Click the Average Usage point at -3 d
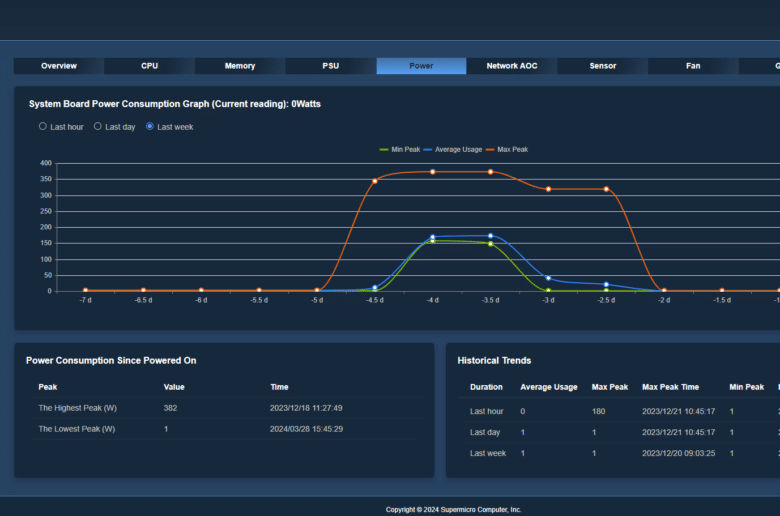The image size is (780, 516). click(x=548, y=278)
